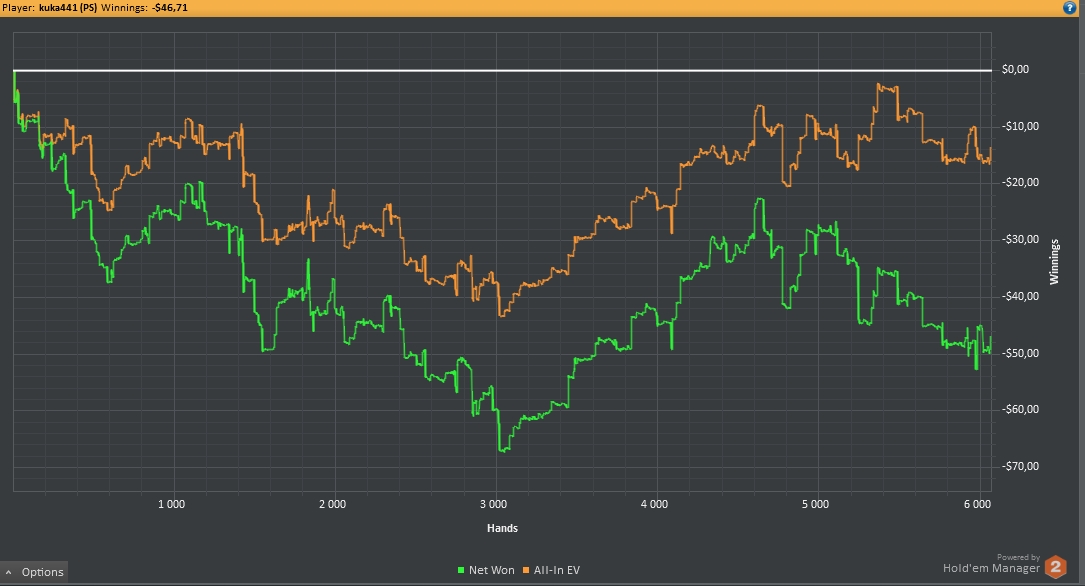Image resolution: width=1085 pixels, height=586 pixels.
Task: Click the orange All-In EV legend square
Action: pyautogui.click(x=526, y=570)
